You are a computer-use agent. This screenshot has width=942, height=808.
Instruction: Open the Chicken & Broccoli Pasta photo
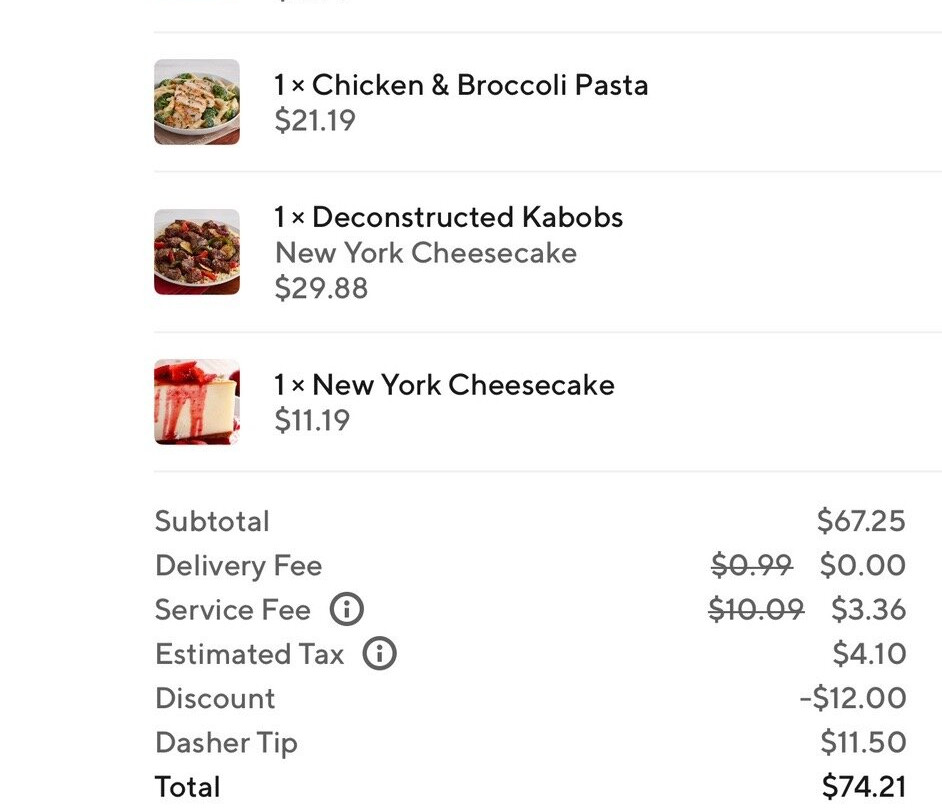pyautogui.click(x=197, y=102)
